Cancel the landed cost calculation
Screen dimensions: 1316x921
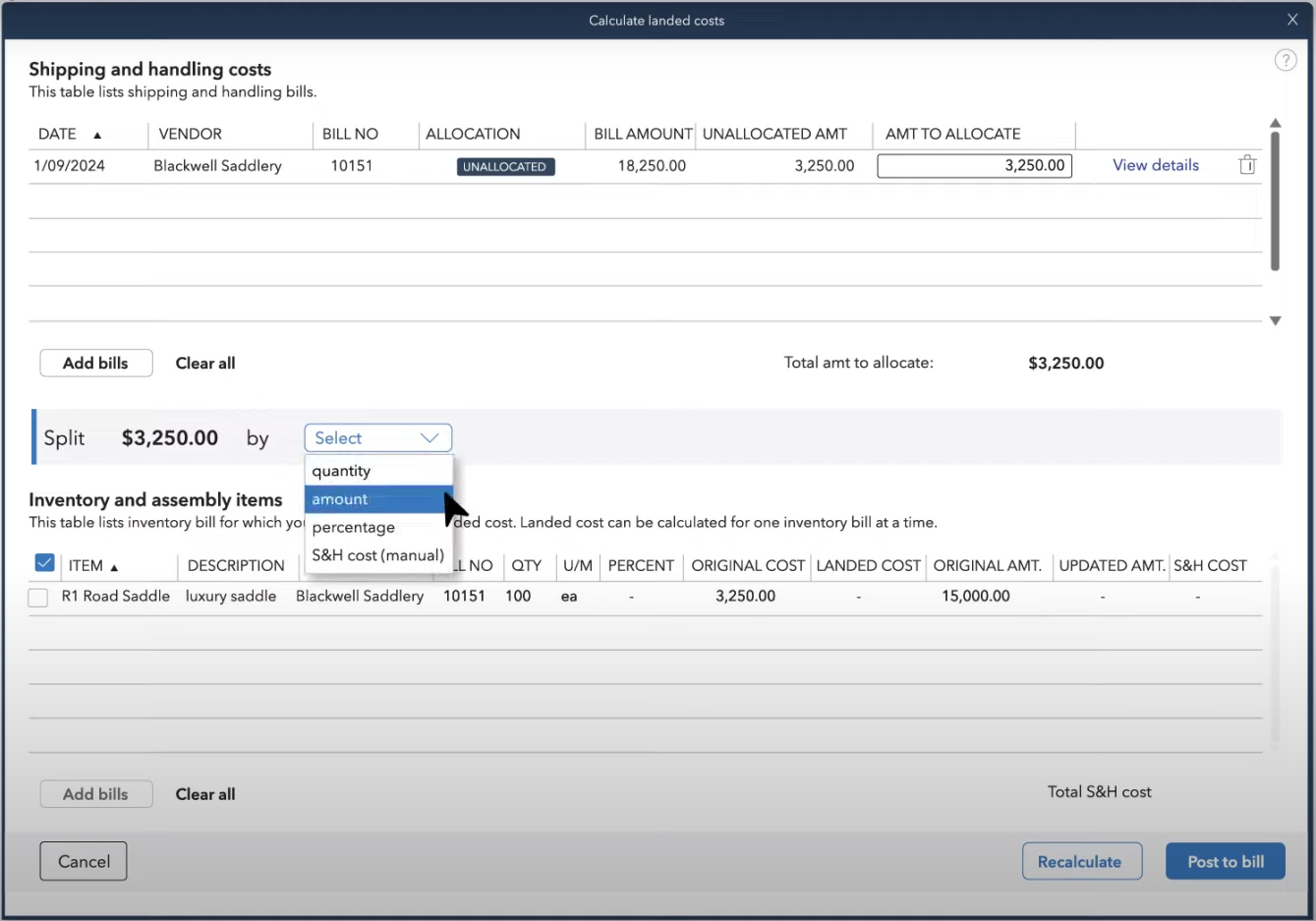click(x=83, y=860)
